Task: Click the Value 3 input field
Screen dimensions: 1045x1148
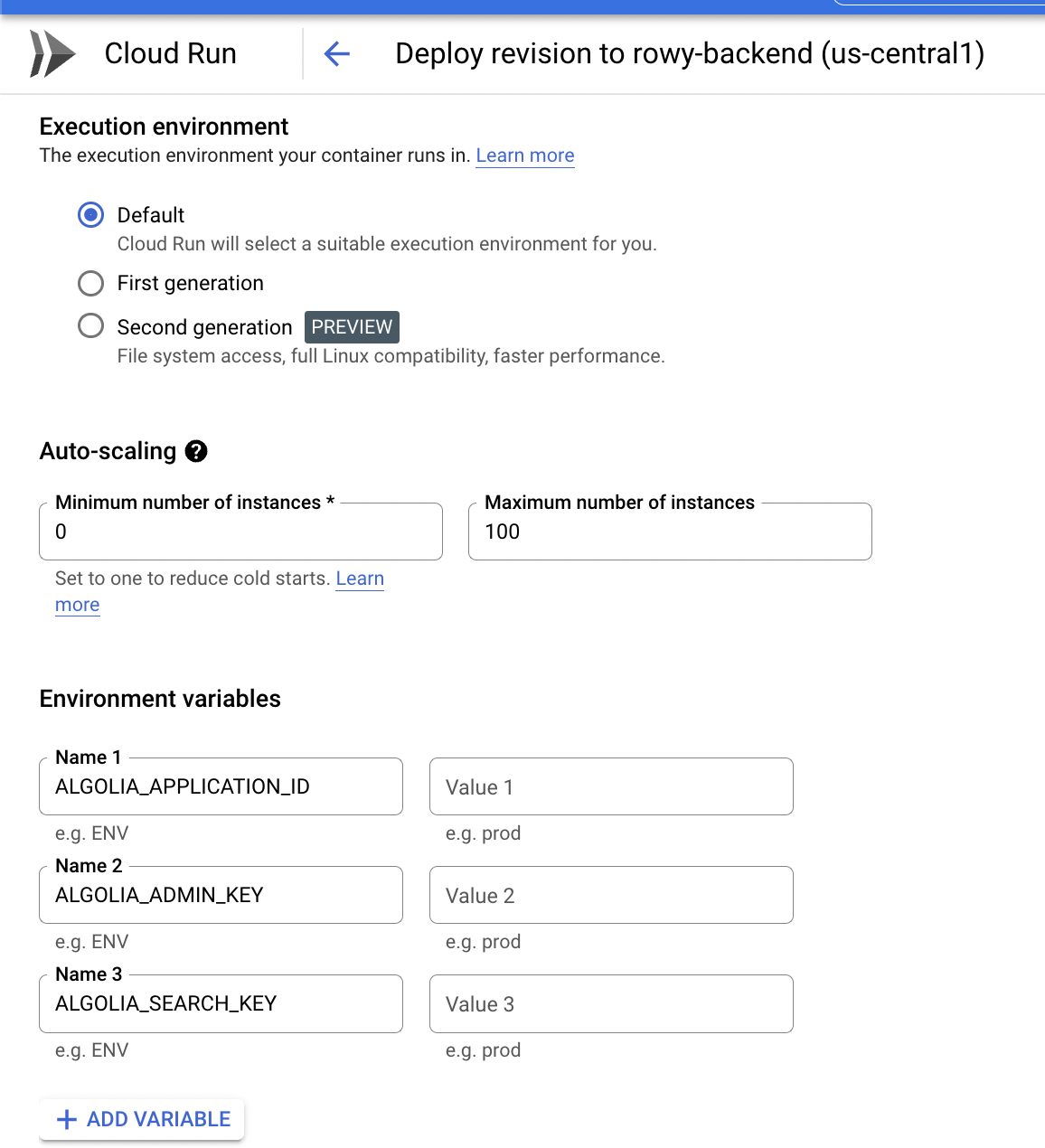Action: (x=611, y=1003)
